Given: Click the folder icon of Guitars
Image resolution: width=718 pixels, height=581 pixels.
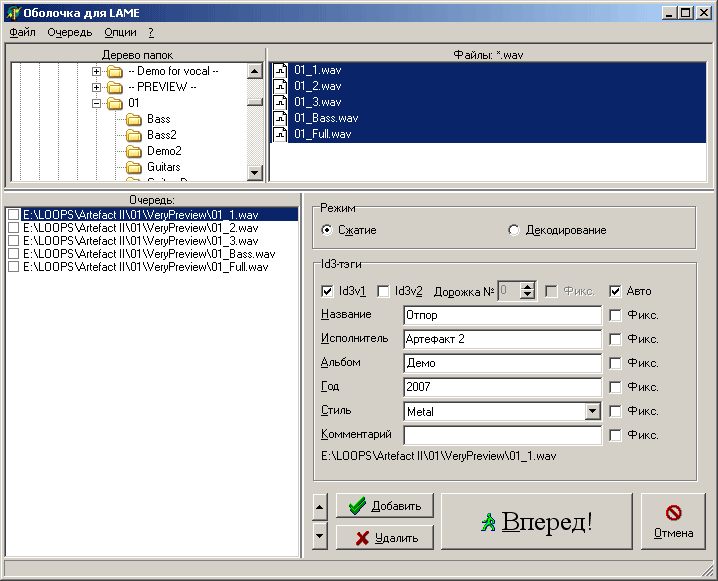Looking at the screenshot, I should point(134,168).
